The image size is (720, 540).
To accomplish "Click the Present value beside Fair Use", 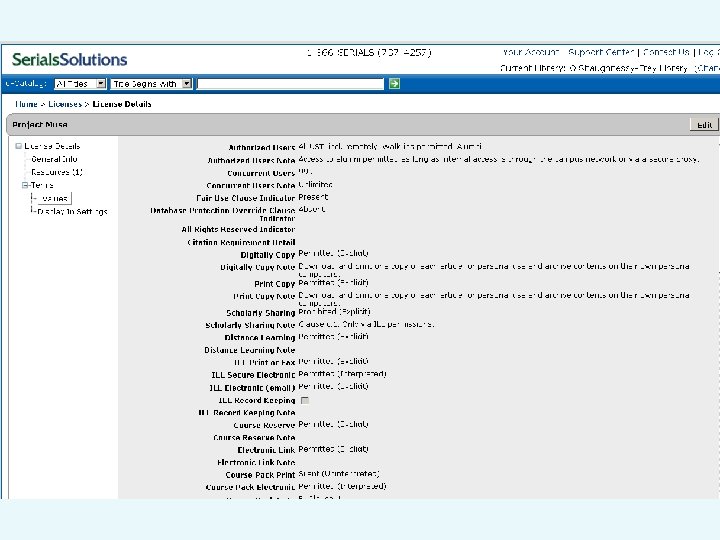I will (313, 197).
